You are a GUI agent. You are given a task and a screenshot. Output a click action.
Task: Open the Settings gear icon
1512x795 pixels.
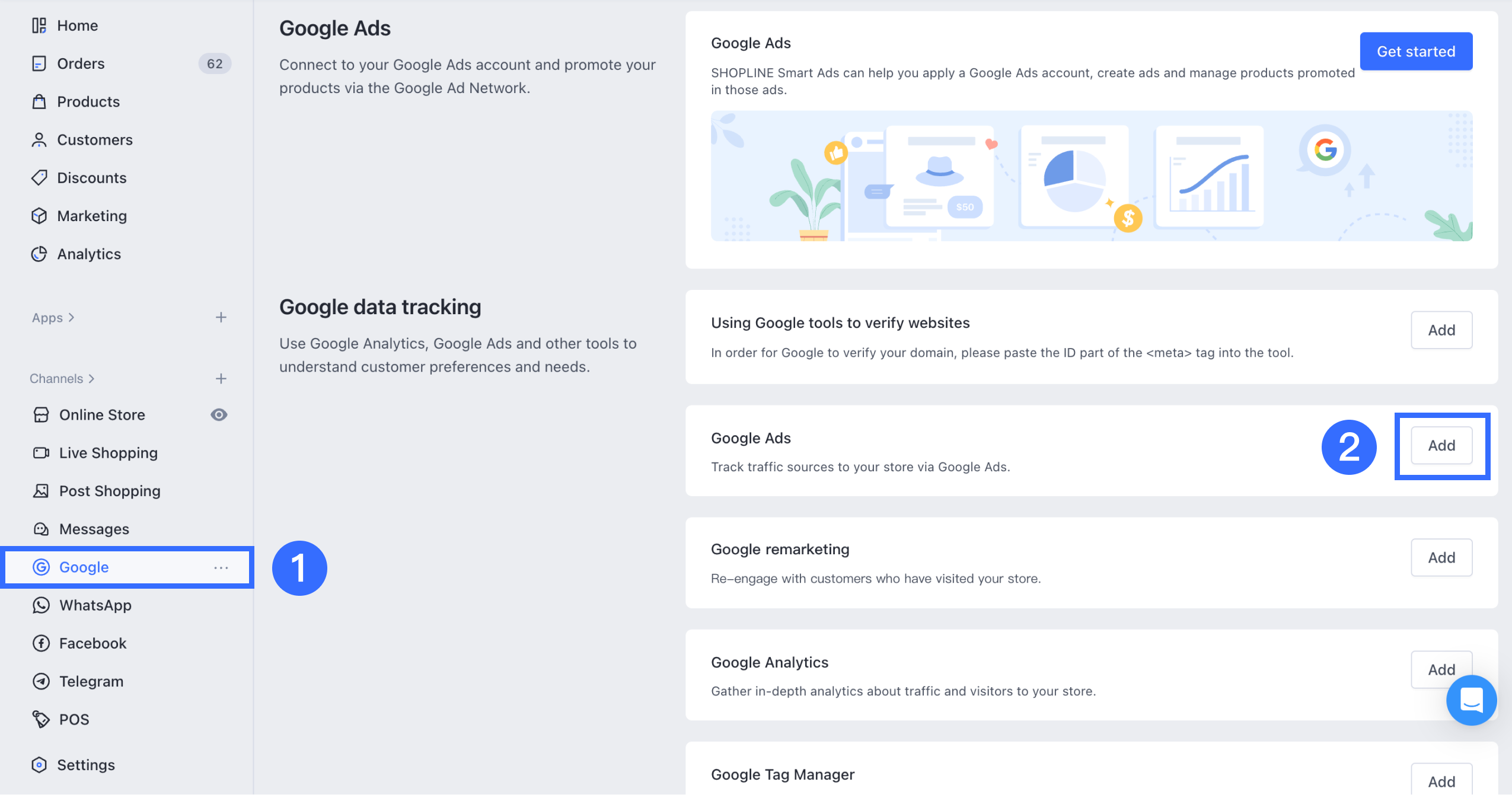(39, 765)
